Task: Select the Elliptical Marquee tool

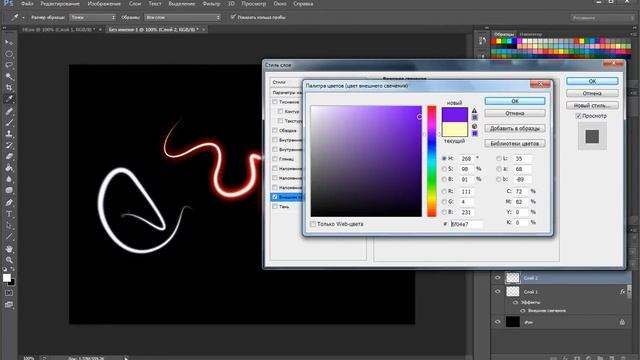Action: point(9,54)
